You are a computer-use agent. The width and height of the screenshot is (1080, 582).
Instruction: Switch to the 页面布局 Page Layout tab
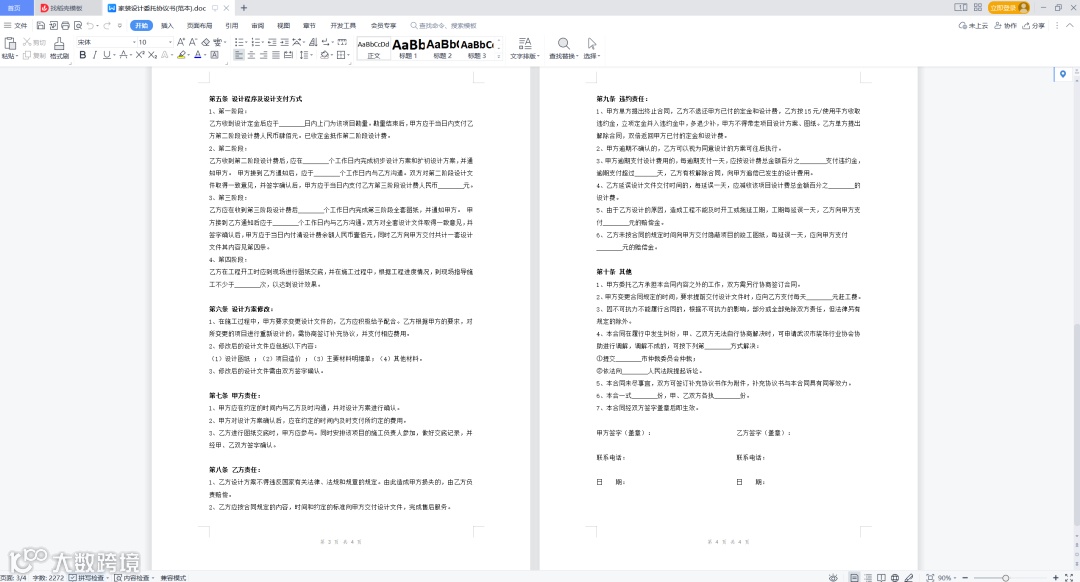coord(200,25)
